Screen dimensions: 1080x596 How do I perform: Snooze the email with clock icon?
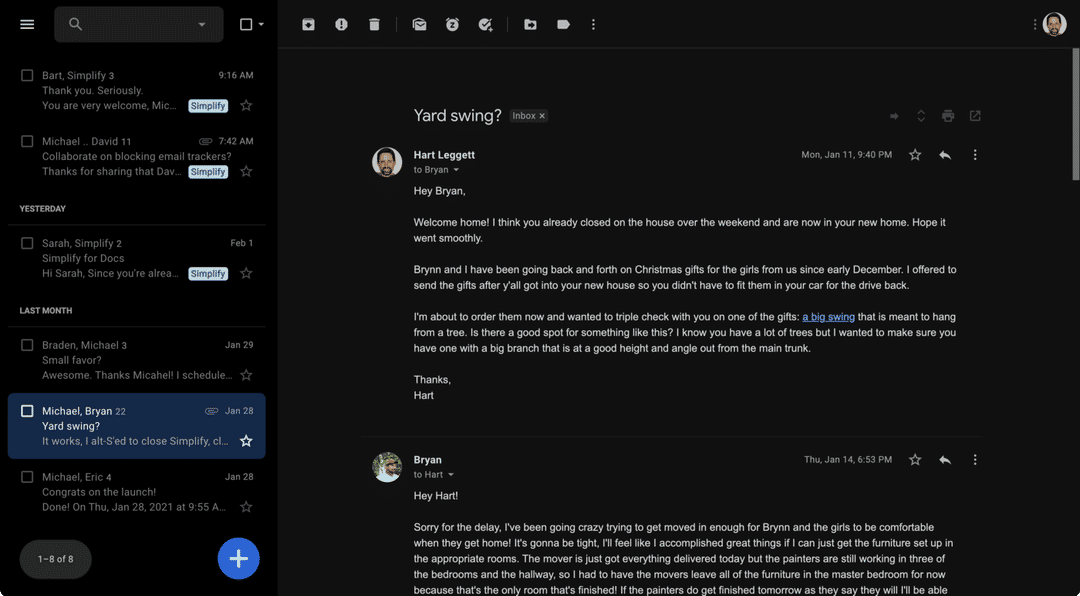(452, 24)
